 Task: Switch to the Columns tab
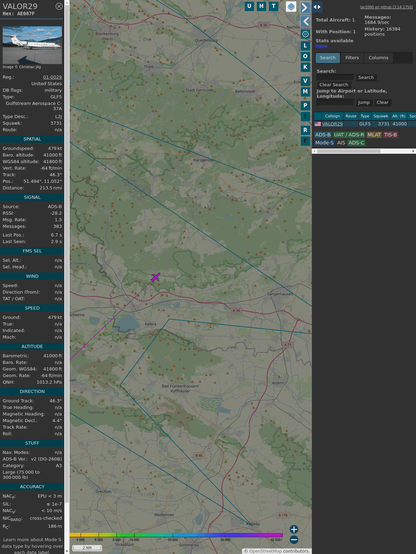tap(378, 58)
